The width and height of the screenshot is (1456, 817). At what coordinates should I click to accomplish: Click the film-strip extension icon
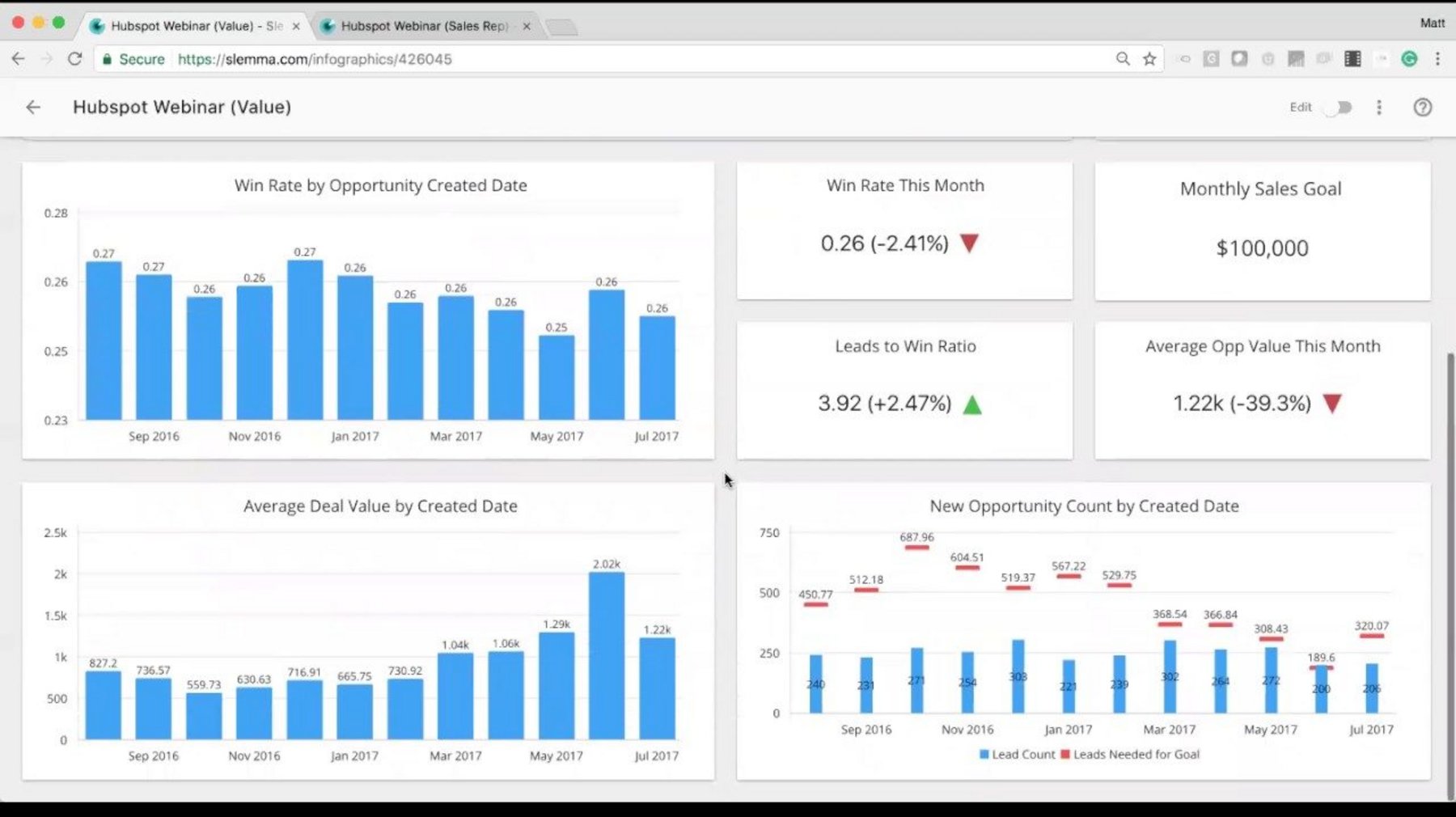pos(1352,58)
